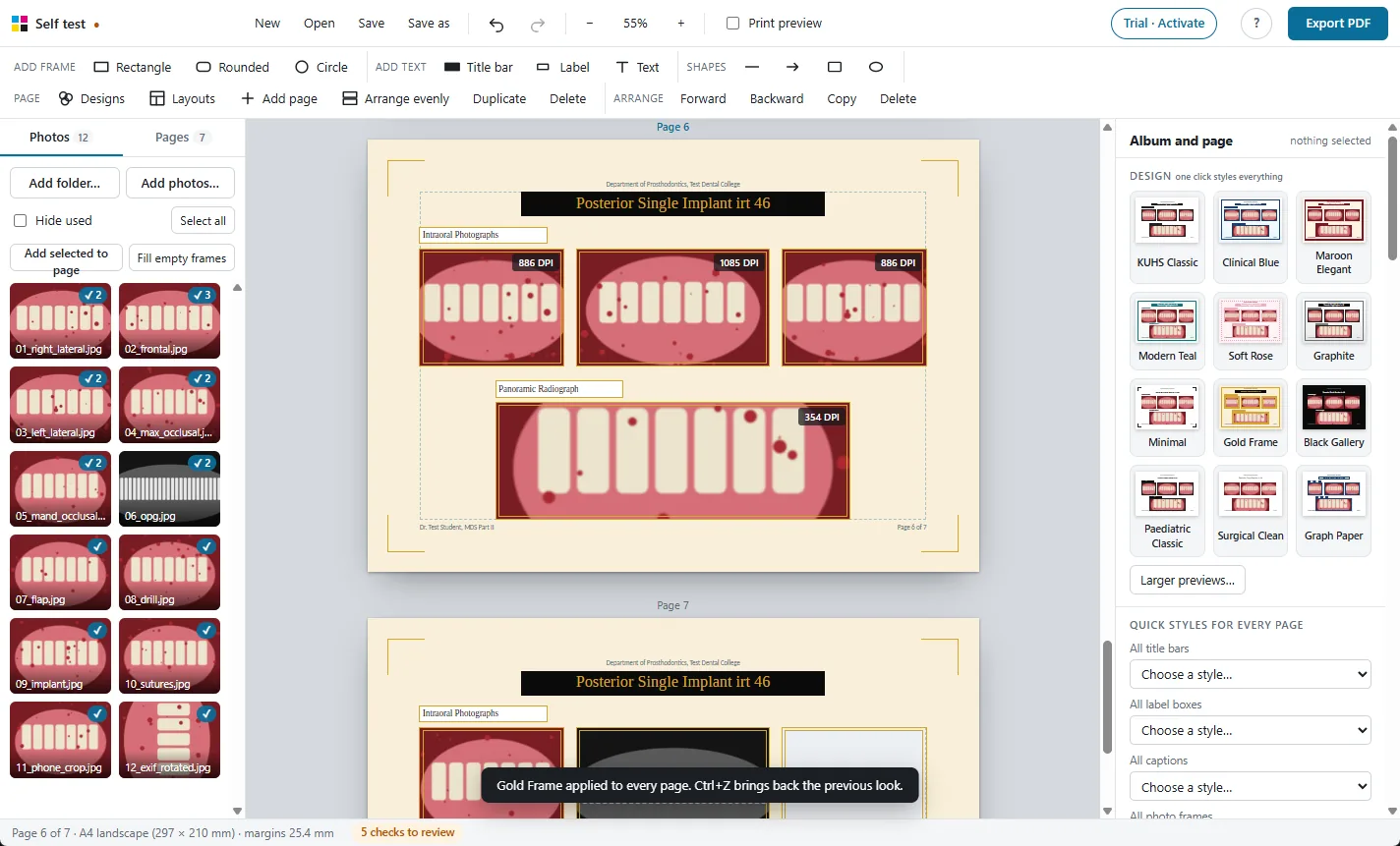Apply the KUHS Classic design
The image size is (1400, 846).
coord(1168,236)
